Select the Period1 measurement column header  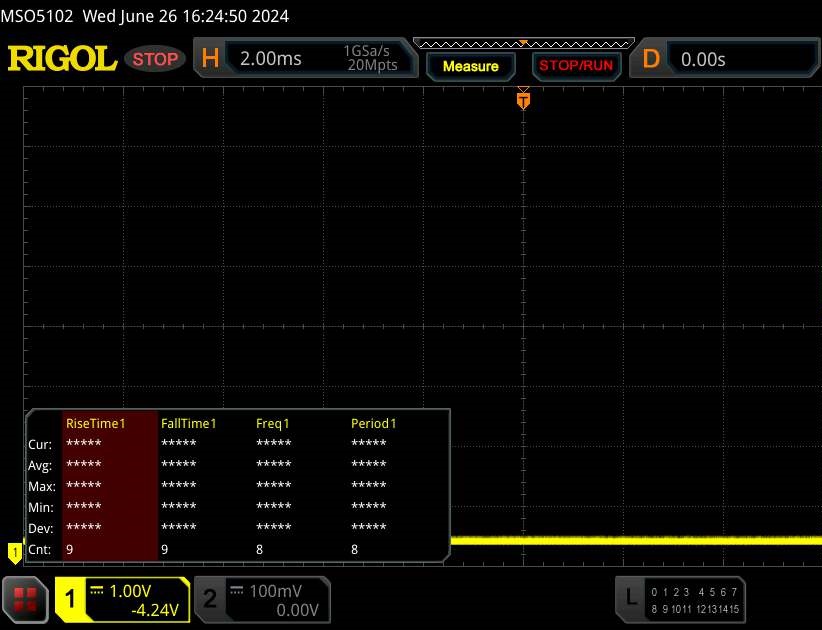(374, 423)
